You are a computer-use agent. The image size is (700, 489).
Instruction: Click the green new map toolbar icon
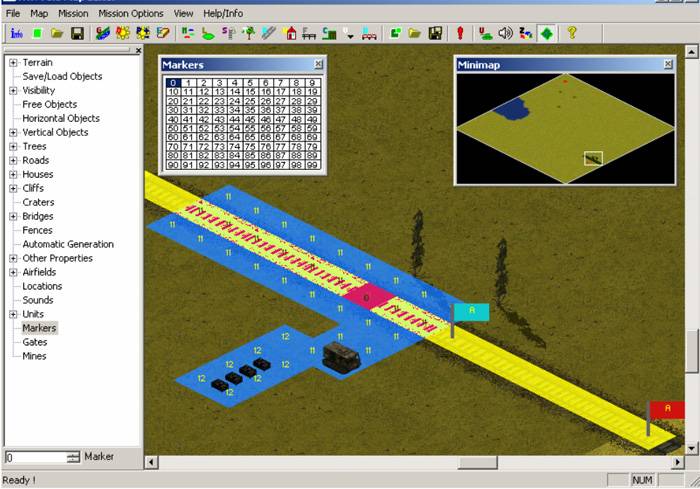37,33
